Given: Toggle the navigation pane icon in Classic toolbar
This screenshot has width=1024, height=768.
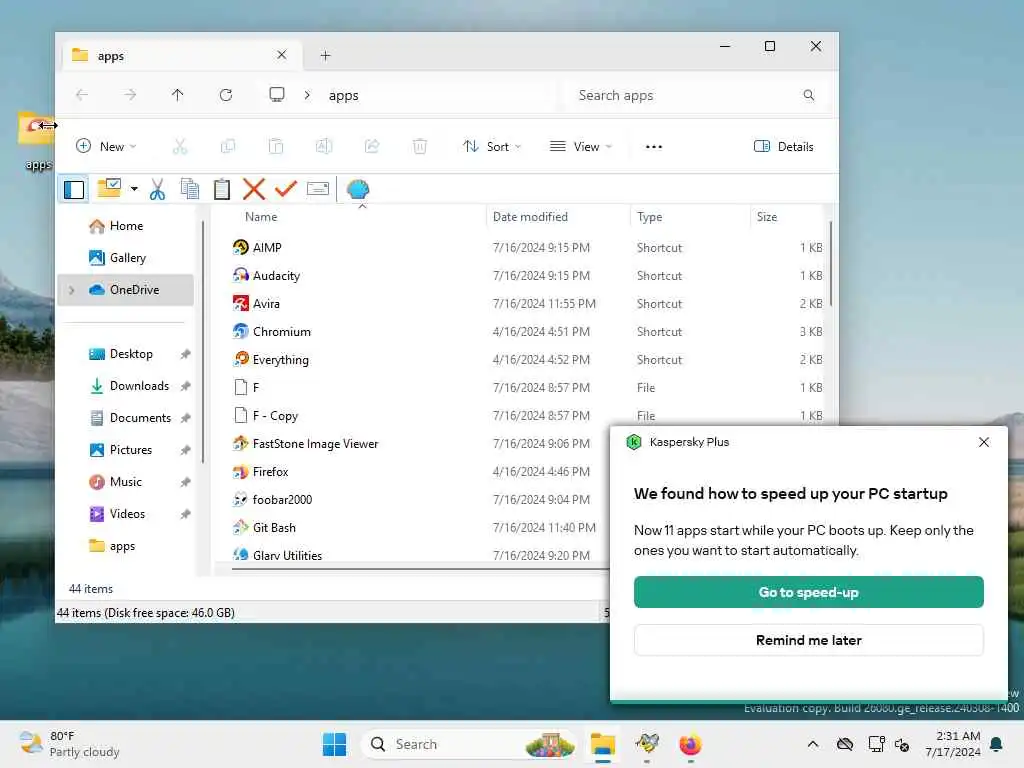Looking at the screenshot, I should tap(74, 189).
